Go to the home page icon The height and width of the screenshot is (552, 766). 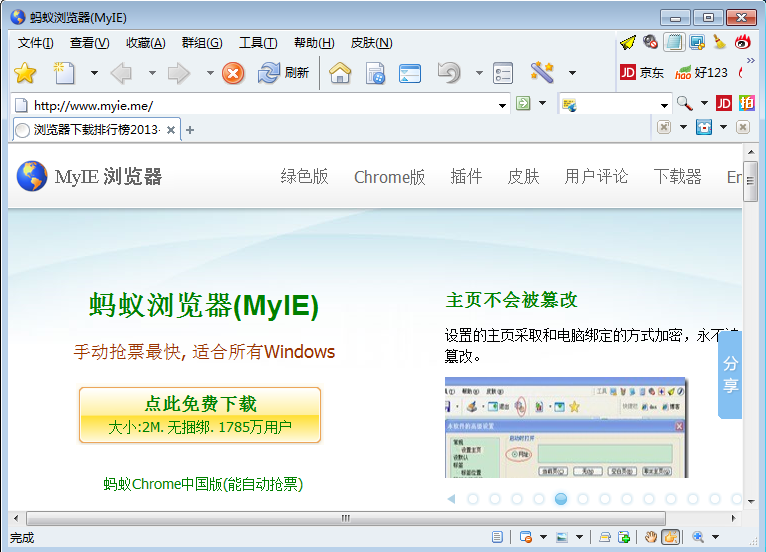[340, 73]
